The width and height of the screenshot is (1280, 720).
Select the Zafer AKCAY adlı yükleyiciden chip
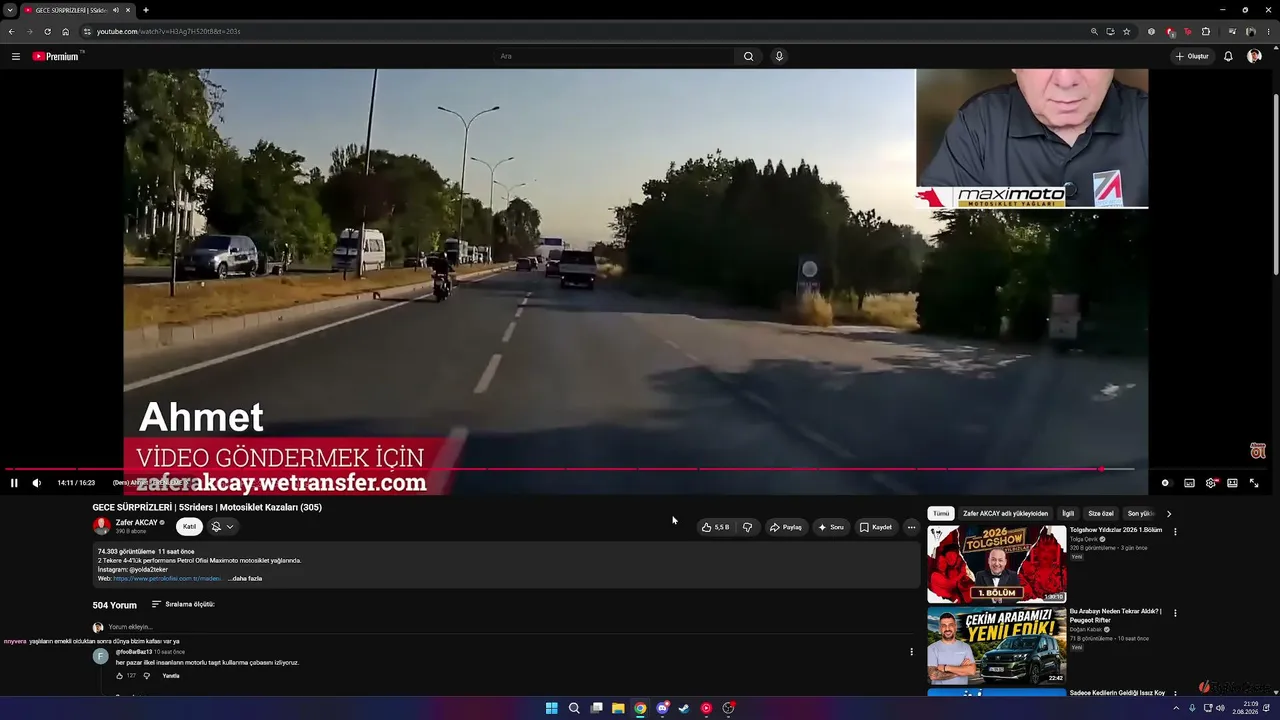point(1005,513)
